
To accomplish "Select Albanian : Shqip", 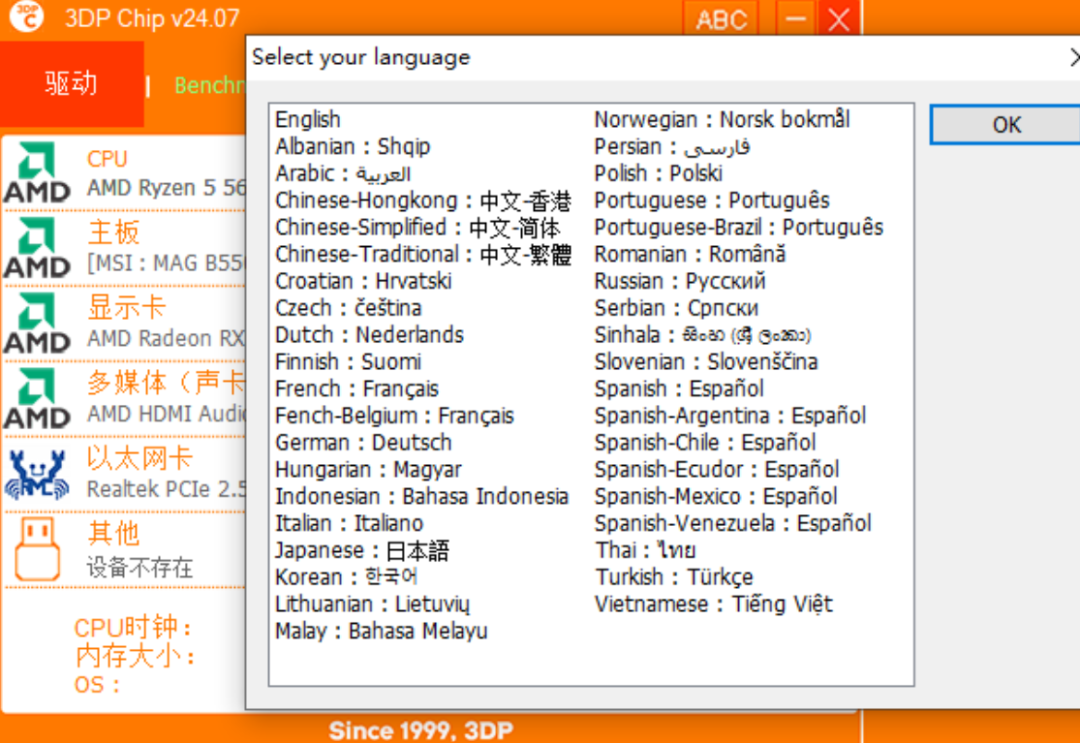I will pos(353,147).
